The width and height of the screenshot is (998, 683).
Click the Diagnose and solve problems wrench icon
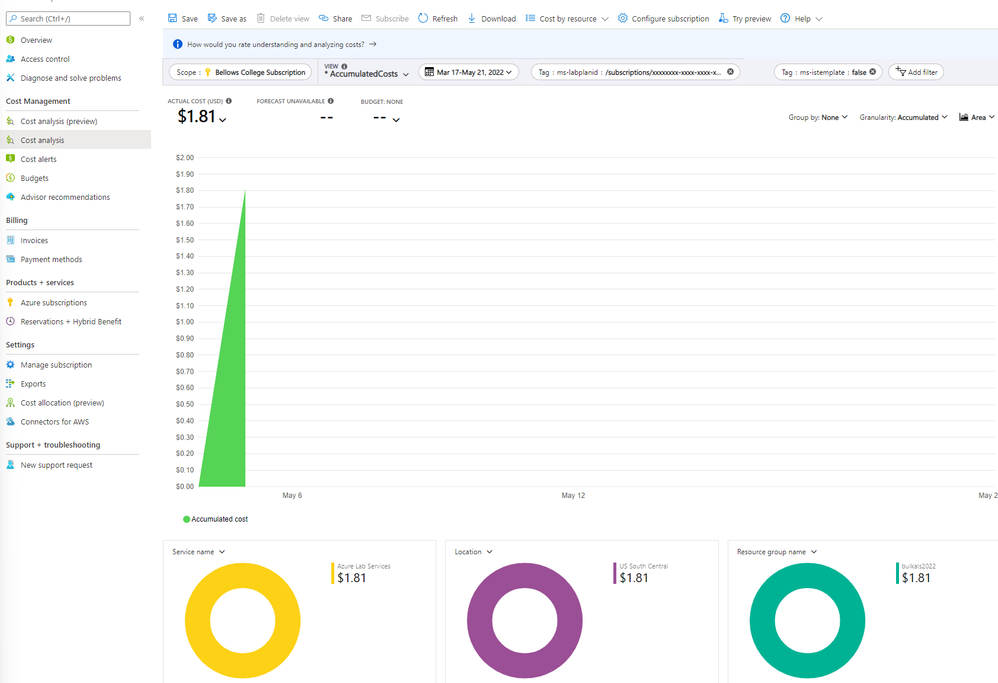tap(10, 78)
